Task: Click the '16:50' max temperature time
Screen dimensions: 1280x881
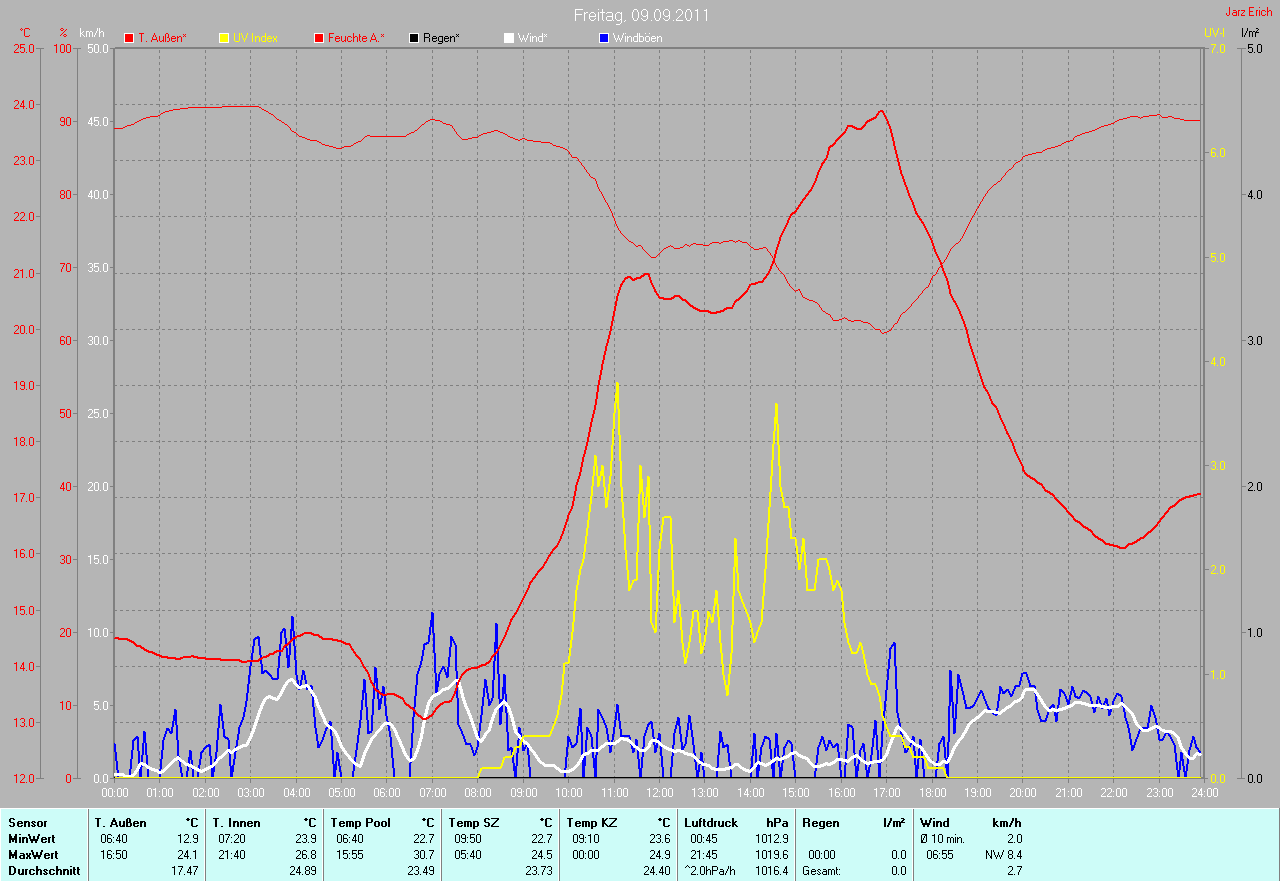Action: click(114, 855)
